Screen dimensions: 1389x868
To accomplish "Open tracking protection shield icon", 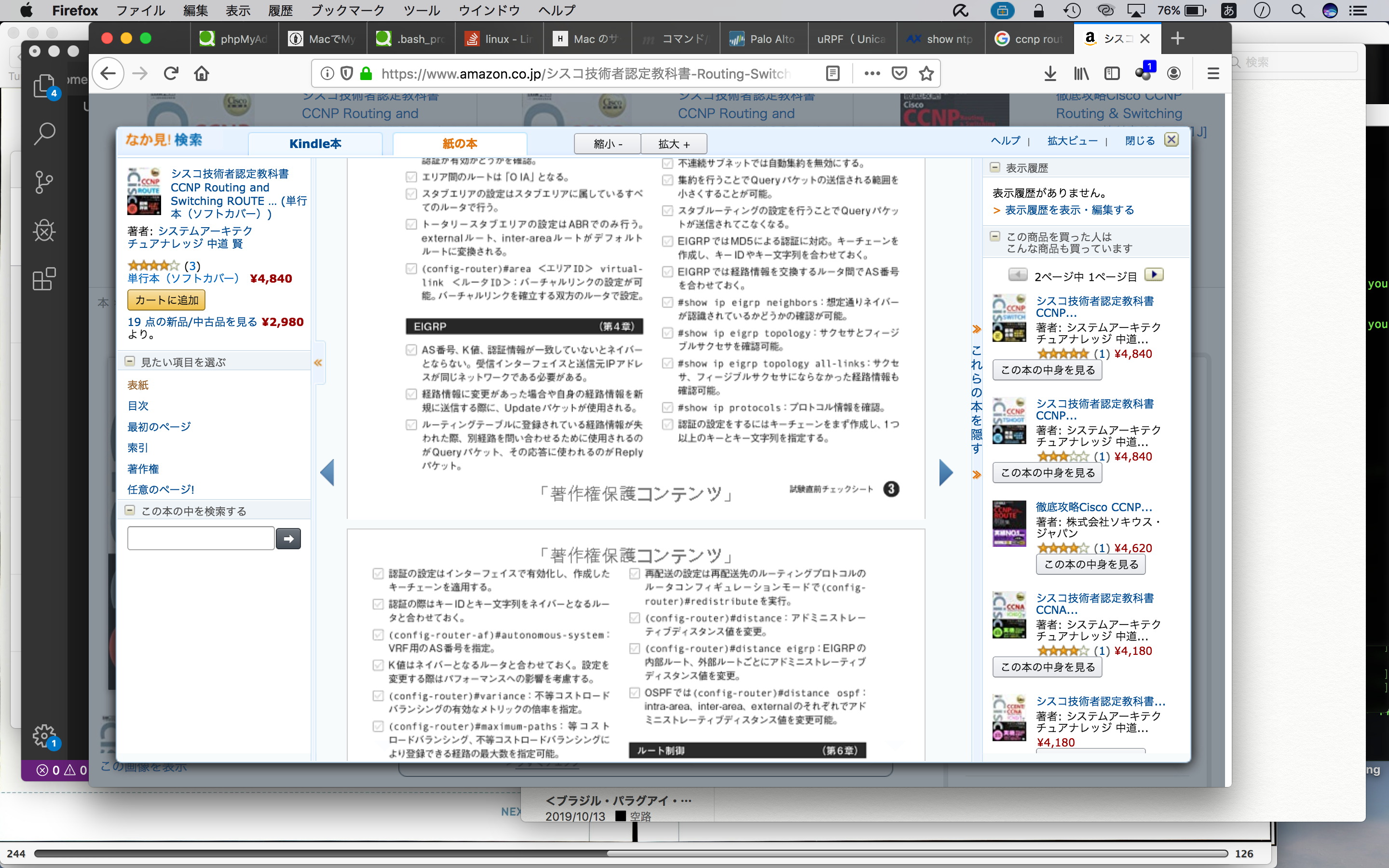I will point(347,73).
